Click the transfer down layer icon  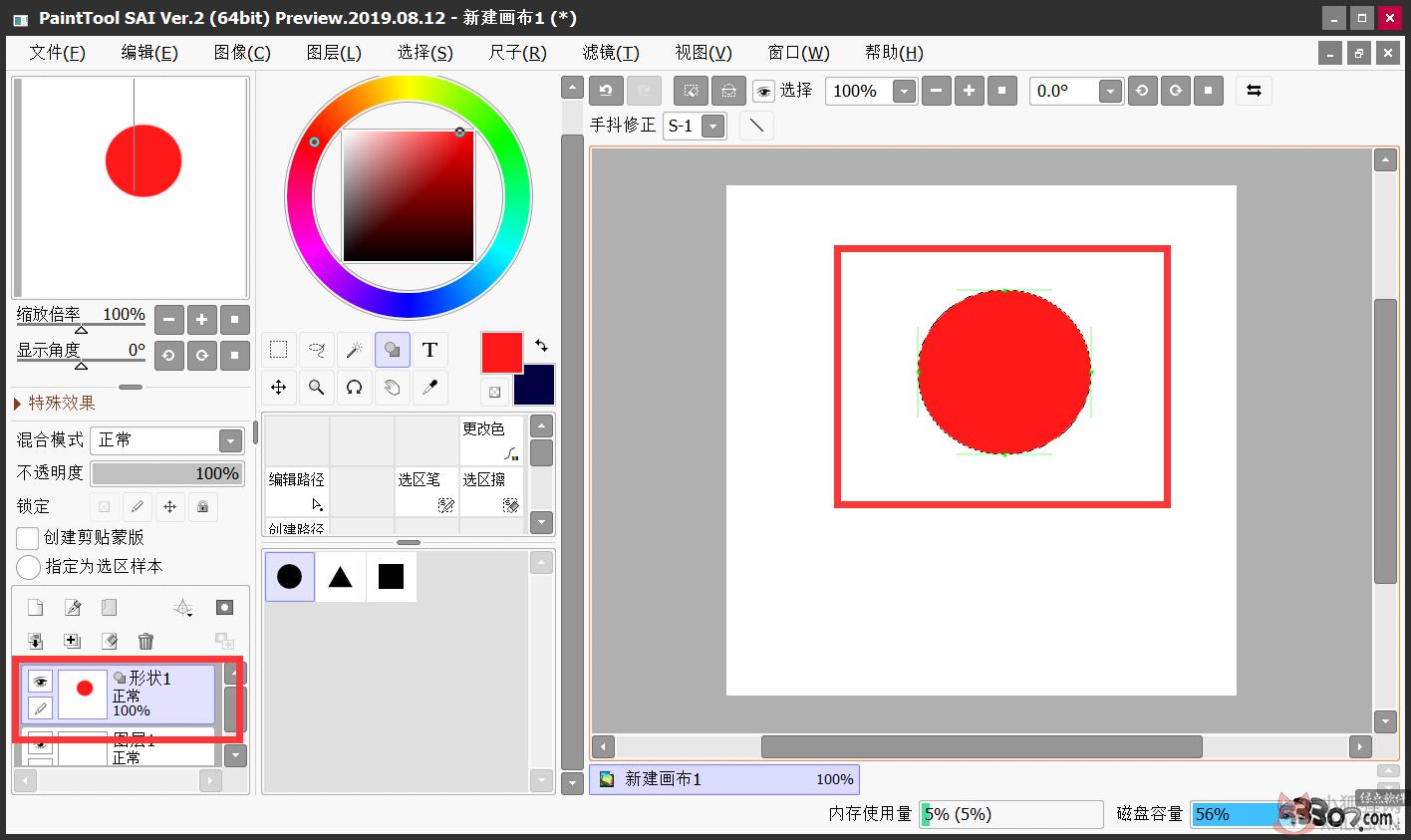pos(35,641)
